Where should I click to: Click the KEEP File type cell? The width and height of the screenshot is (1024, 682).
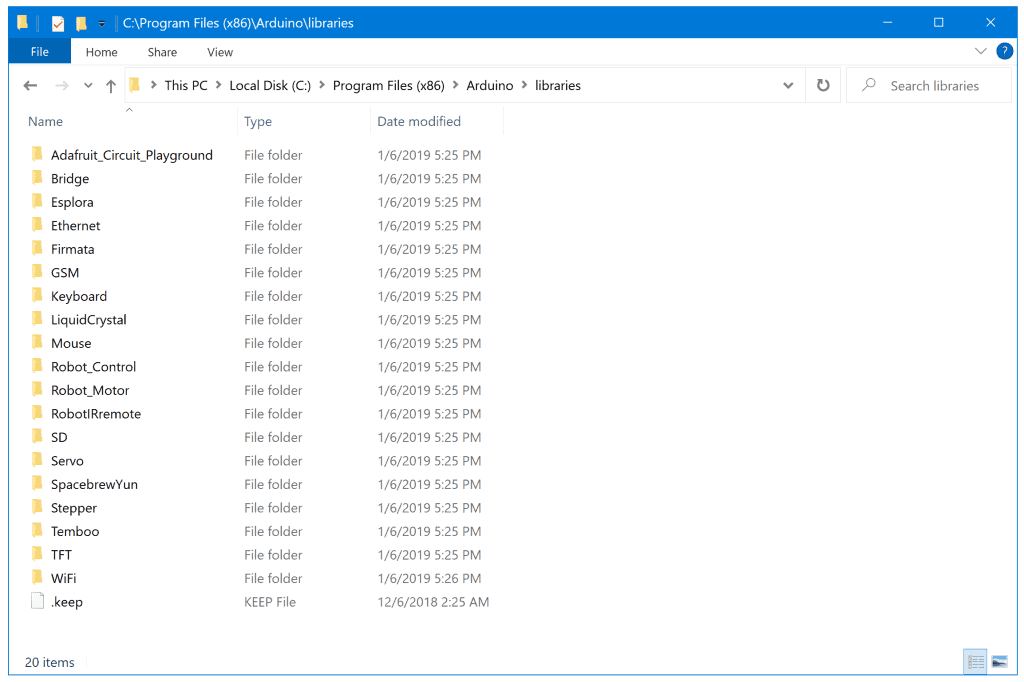point(270,602)
